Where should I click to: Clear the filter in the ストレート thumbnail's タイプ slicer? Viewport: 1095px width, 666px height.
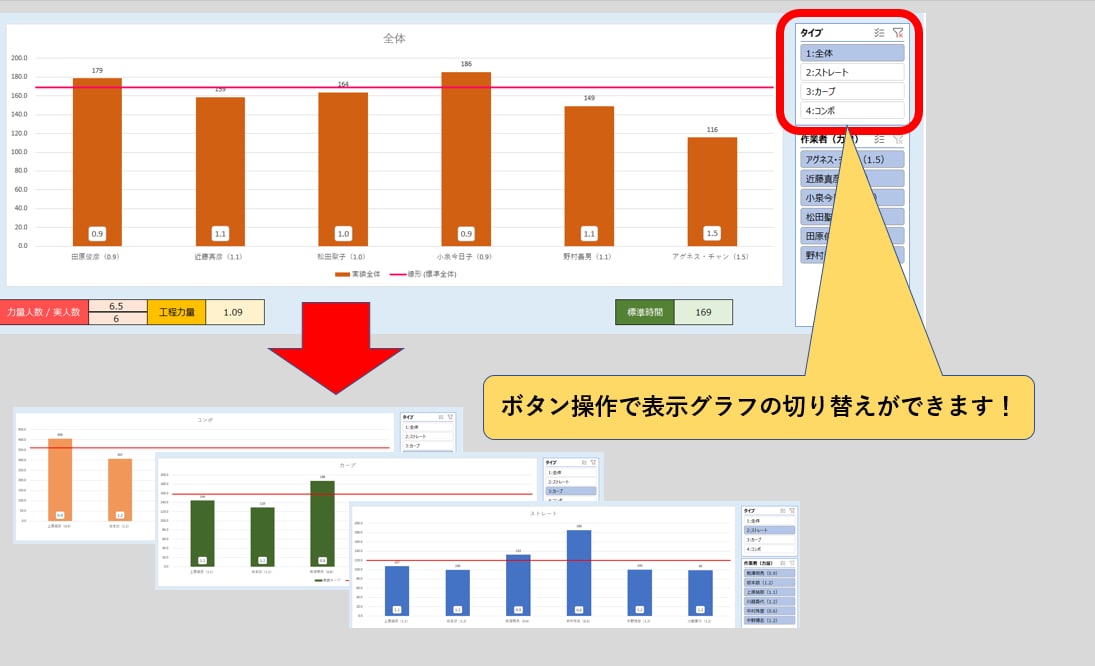click(x=792, y=511)
